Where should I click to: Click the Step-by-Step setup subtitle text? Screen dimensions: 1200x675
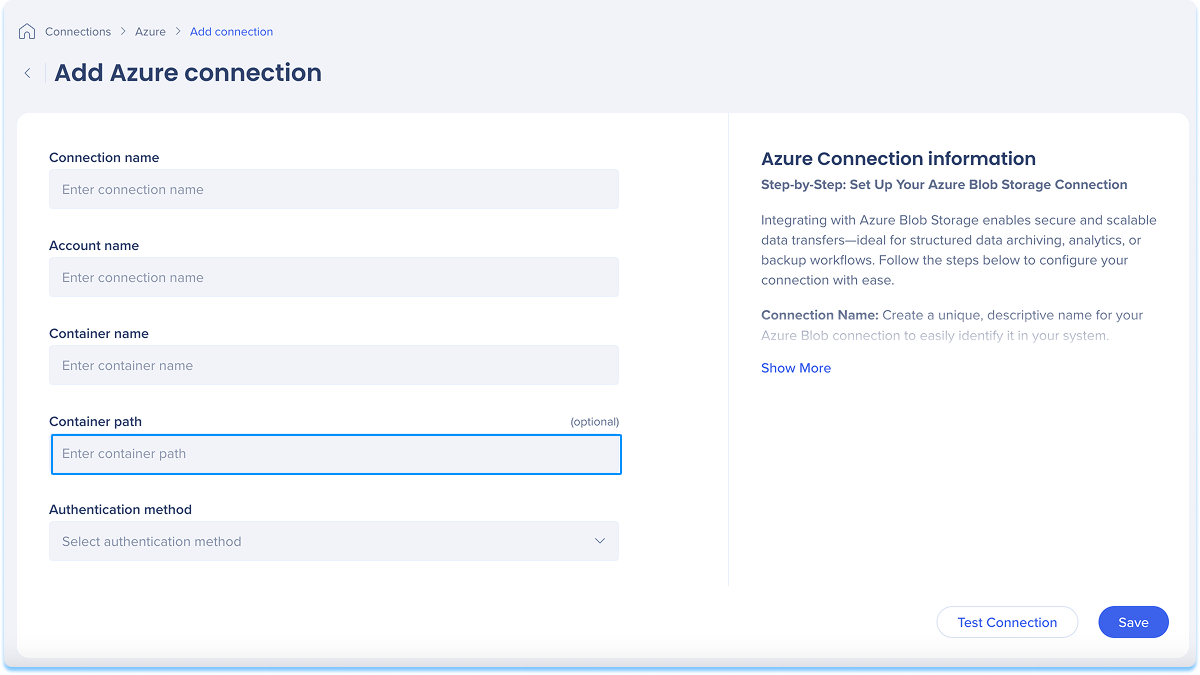[944, 185]
